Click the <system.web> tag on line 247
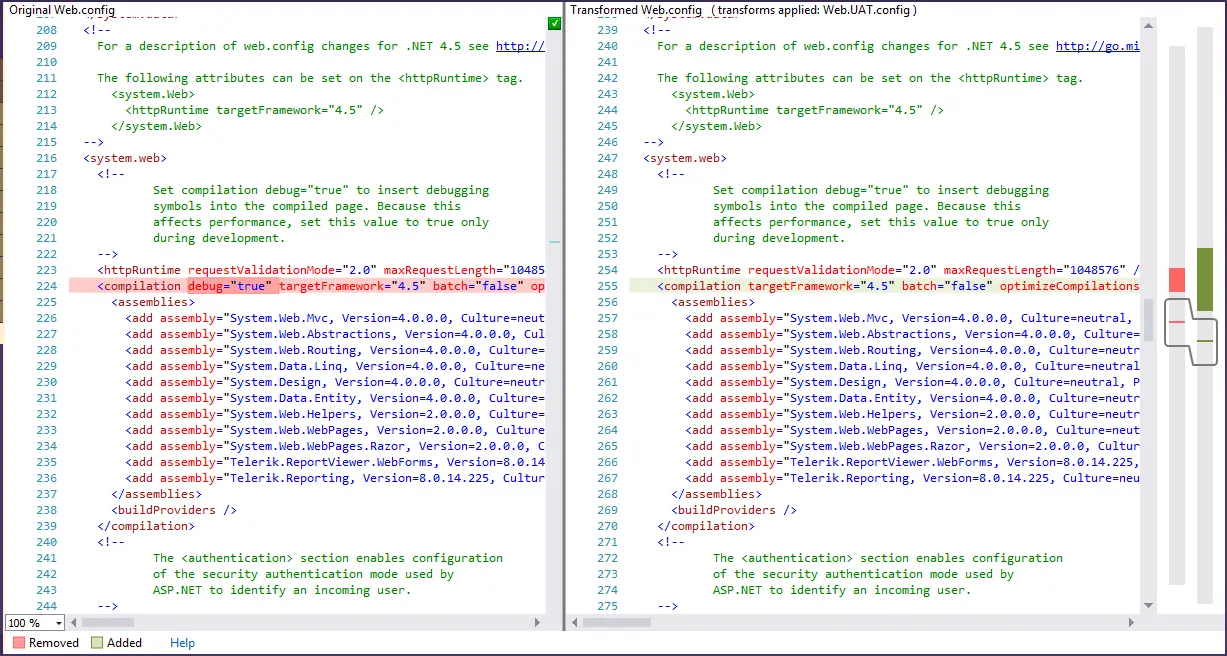This screenshot has width=1227, height=656. pyautogui.click(x=685, y=158)
